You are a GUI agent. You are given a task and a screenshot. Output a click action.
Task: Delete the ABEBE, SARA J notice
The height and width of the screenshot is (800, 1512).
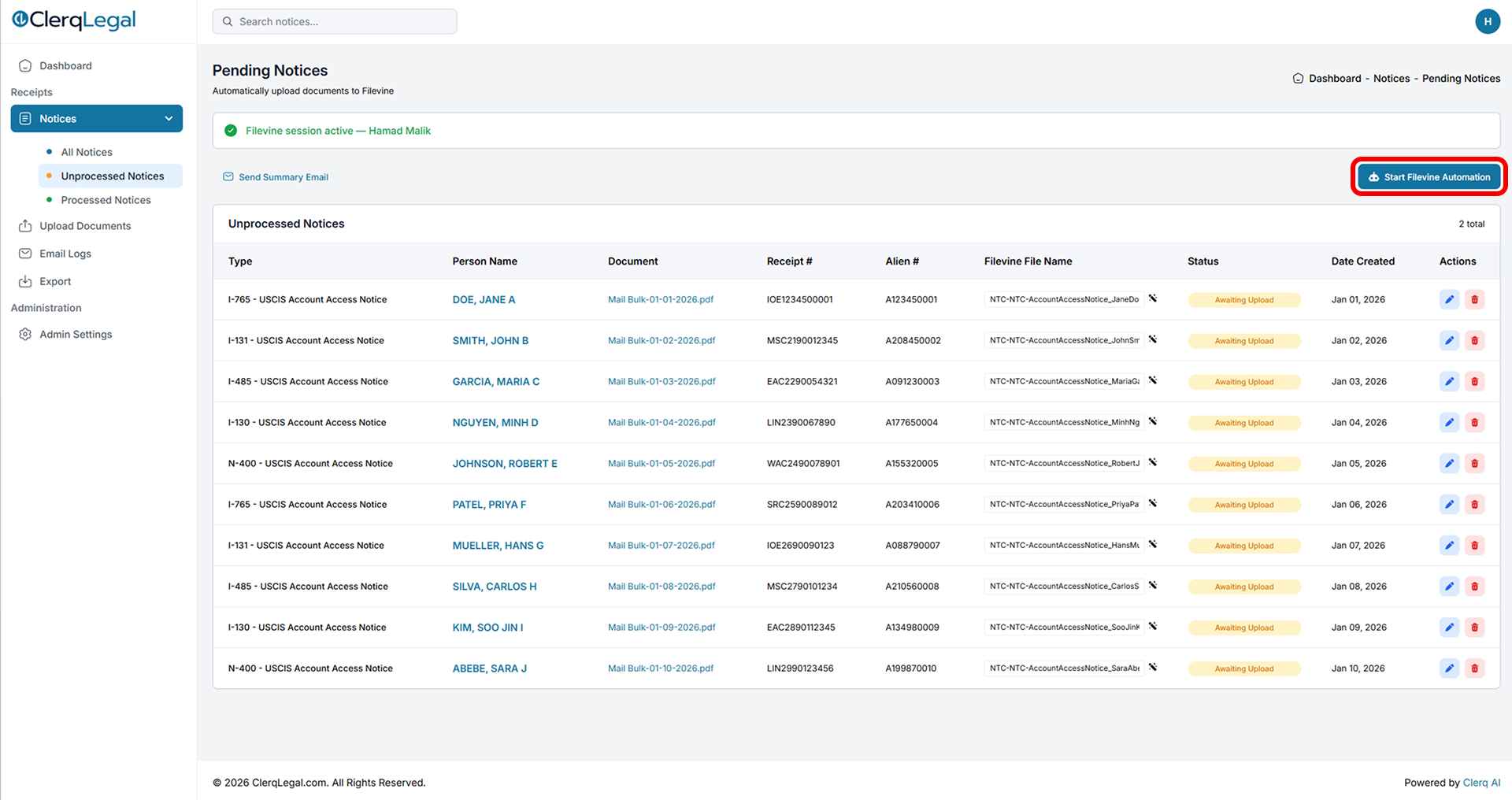coord(1475,669)
